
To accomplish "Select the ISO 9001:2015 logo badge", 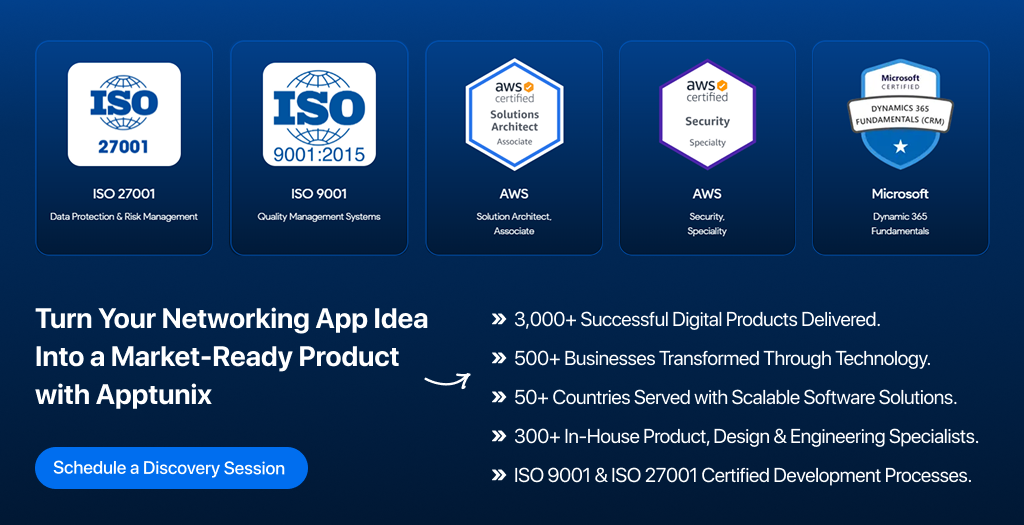I will pos(319,114).
